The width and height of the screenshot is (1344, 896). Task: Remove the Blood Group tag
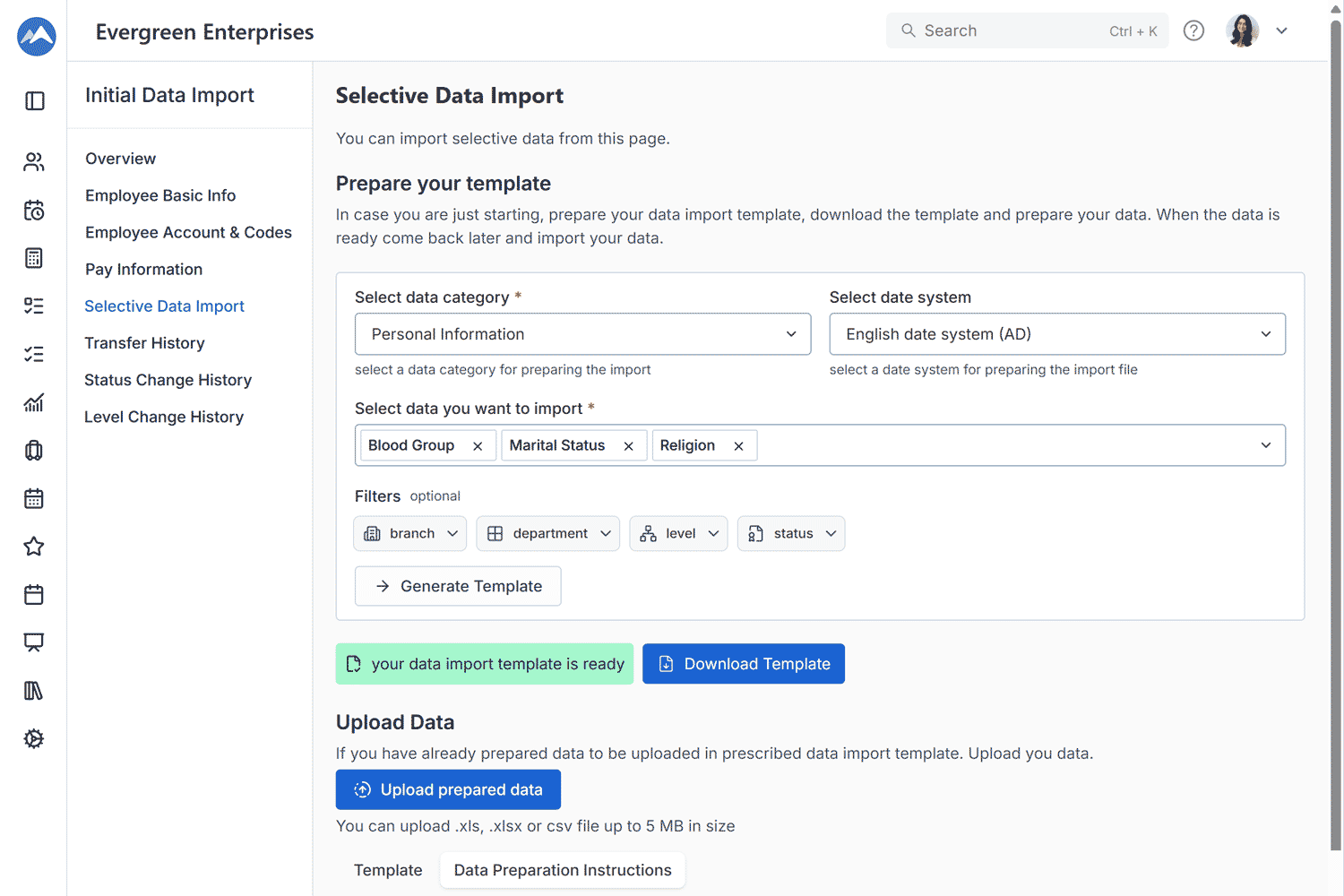478,446
